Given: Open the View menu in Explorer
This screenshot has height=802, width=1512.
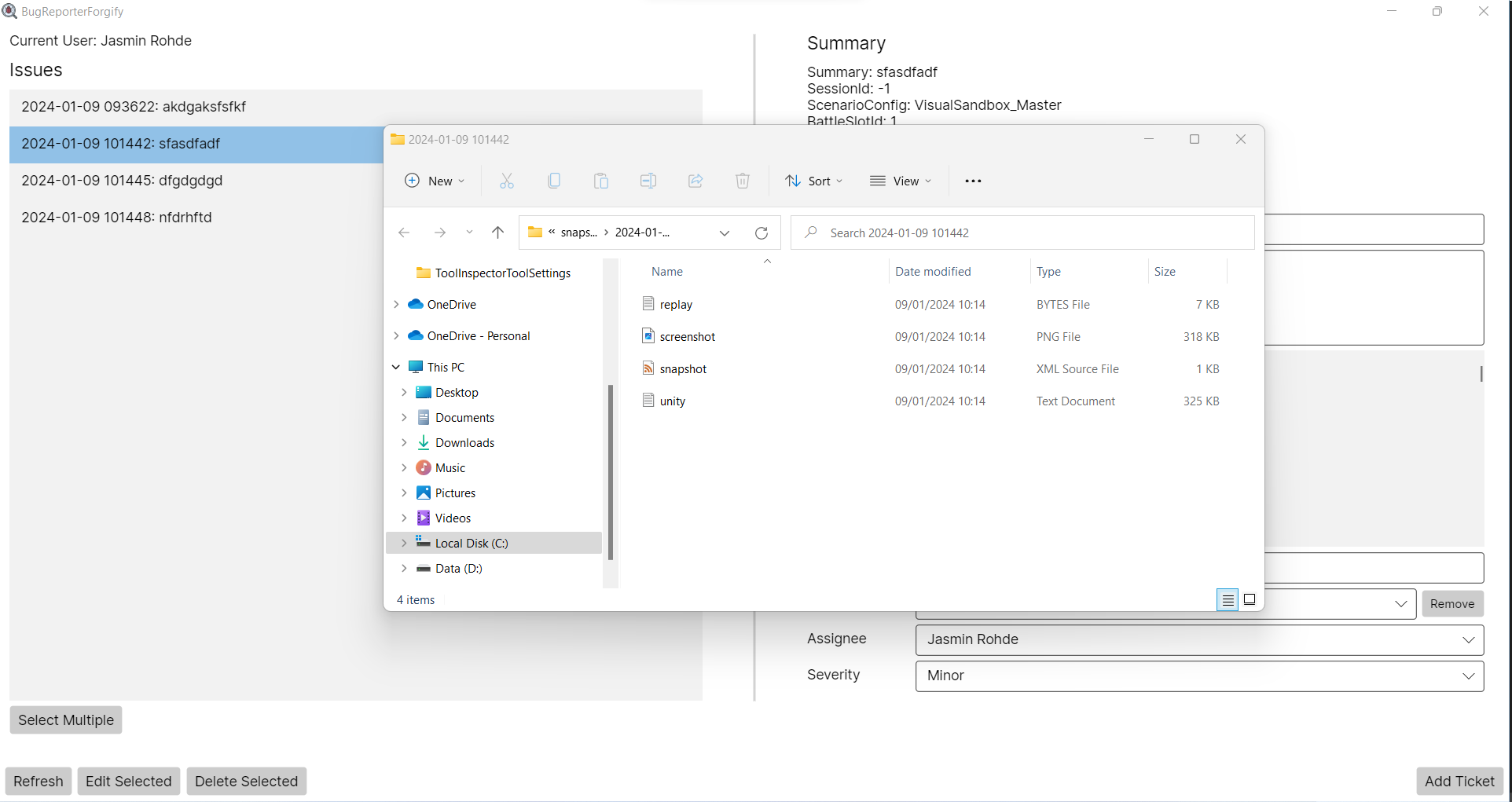Looking at the screenshot, I should pyautogui.click(x=901, y=181).
